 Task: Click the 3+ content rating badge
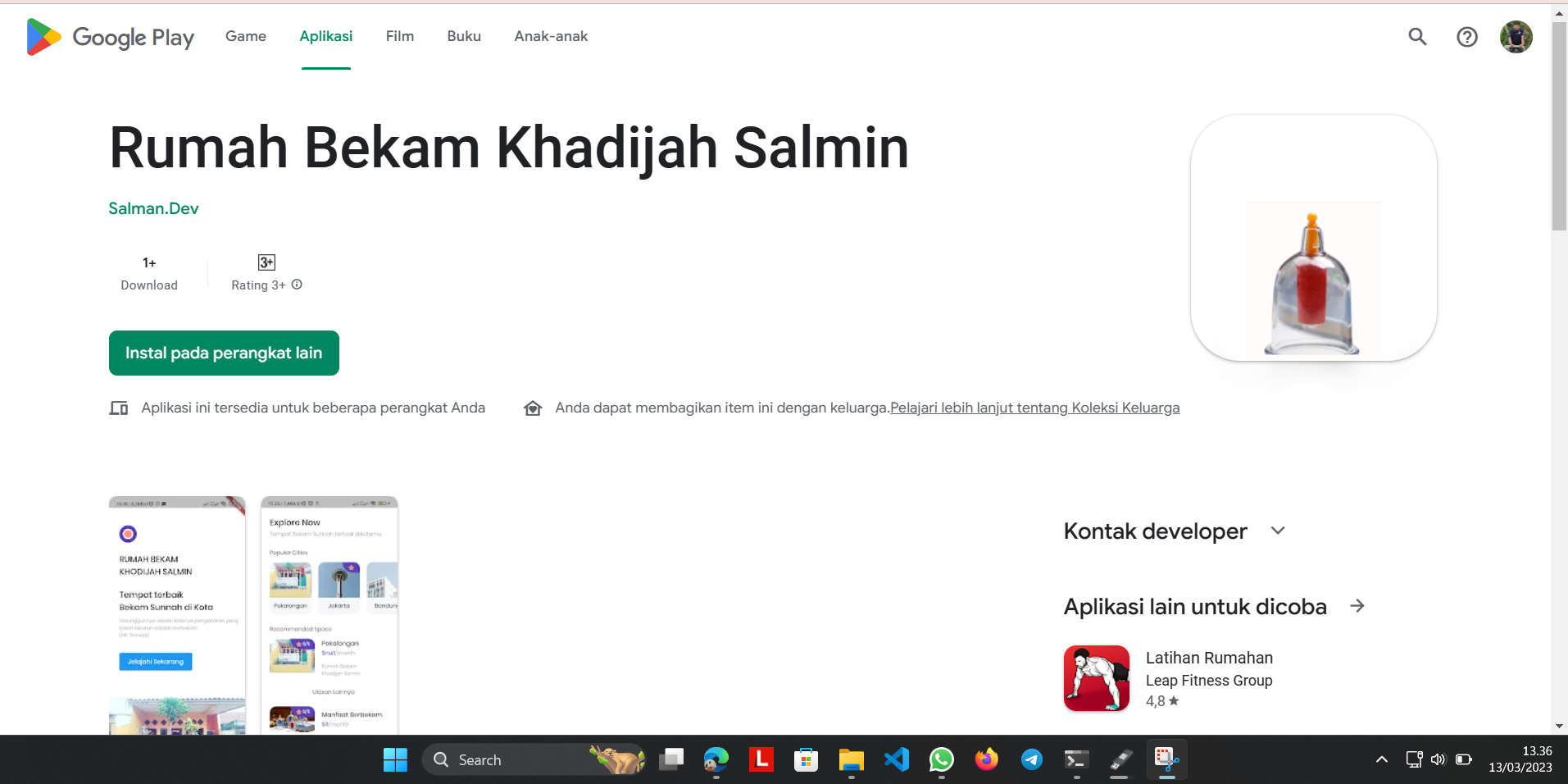click(x=266, y=262)
